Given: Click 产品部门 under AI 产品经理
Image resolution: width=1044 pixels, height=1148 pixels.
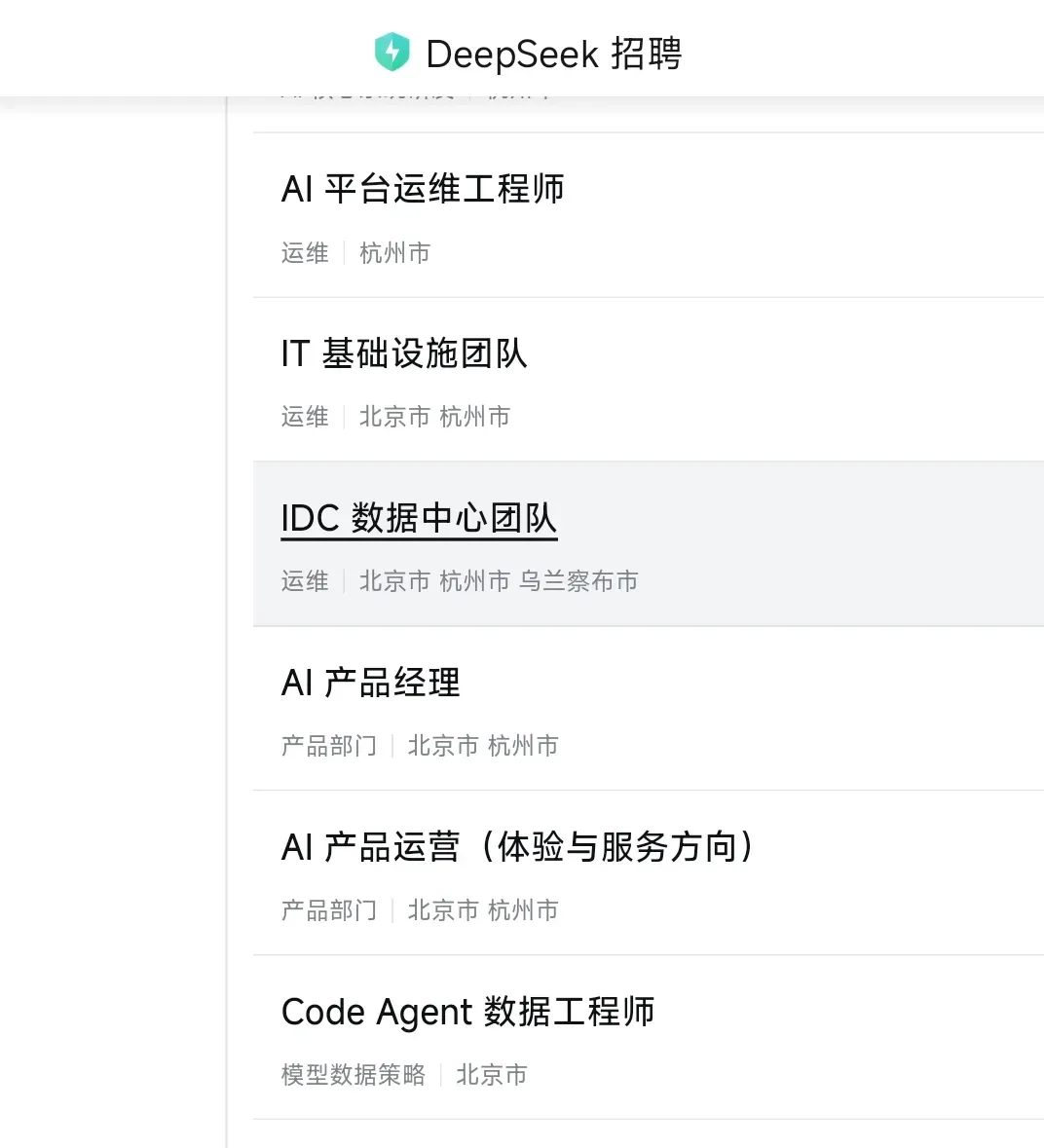Looking at the screenshot, I should [x=329, y=746].
